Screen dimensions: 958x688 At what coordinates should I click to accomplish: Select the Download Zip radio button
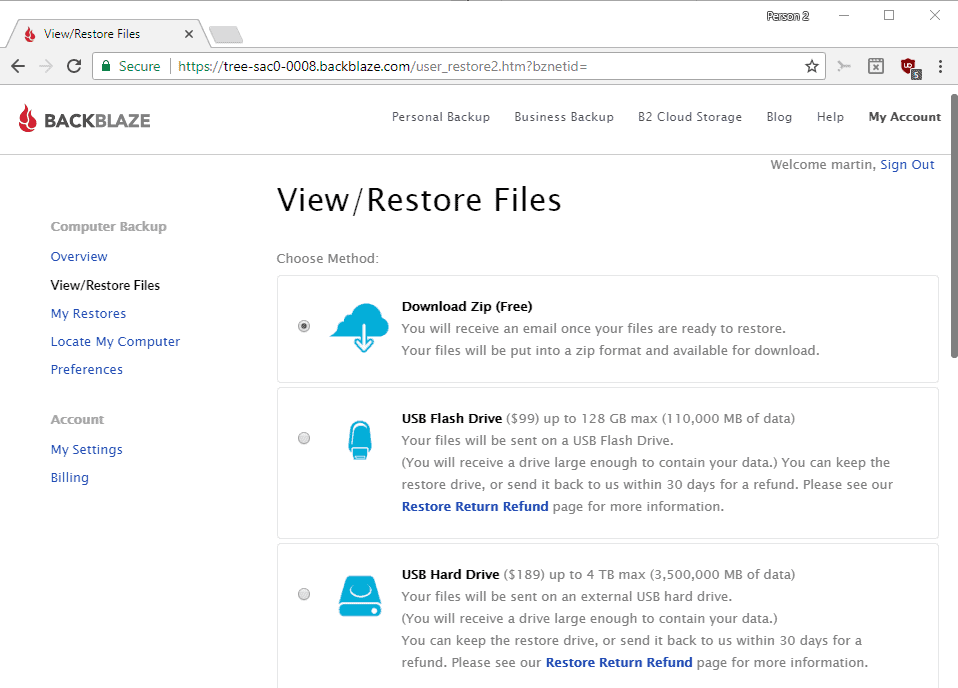pos(303,325)
